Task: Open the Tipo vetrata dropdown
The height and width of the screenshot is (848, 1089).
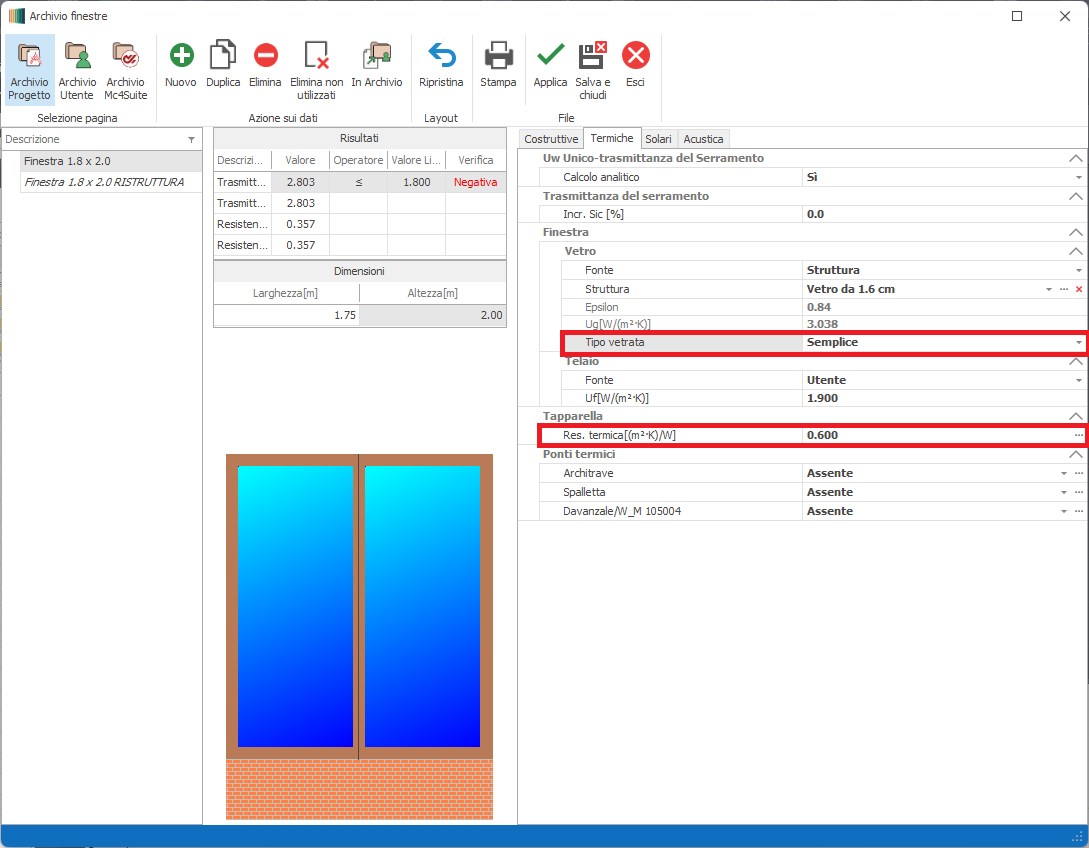Action: (1079, 342)
